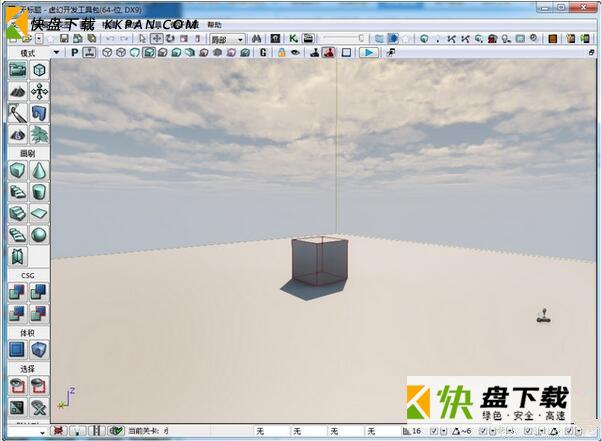The image size is (601, 441).
Task: Click the invert selection icon
Action: point(18,408)
